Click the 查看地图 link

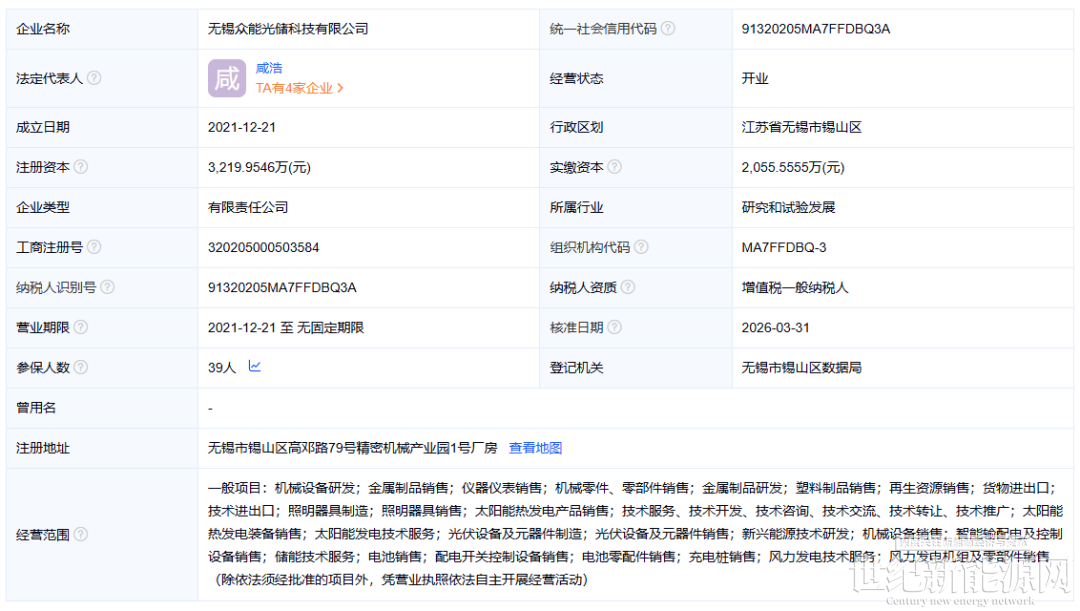click(x=535, y=448)
